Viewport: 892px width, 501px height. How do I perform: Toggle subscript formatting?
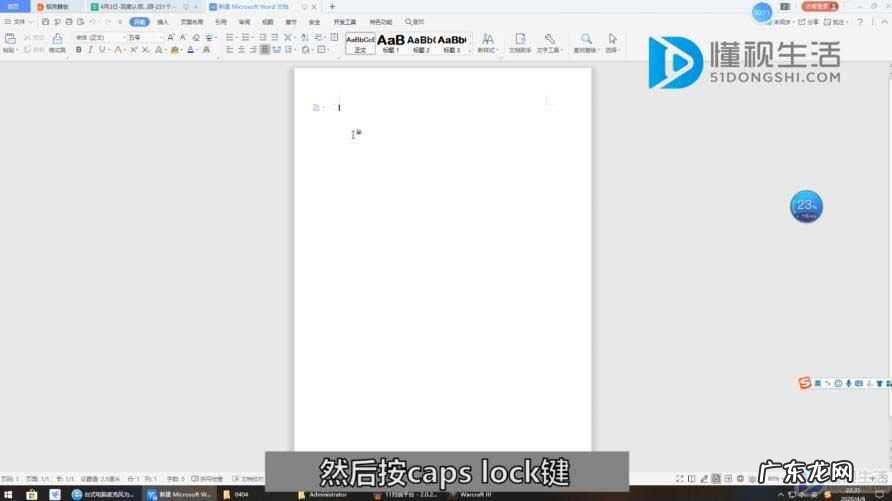pyautogui.click(x=145, y=50)
